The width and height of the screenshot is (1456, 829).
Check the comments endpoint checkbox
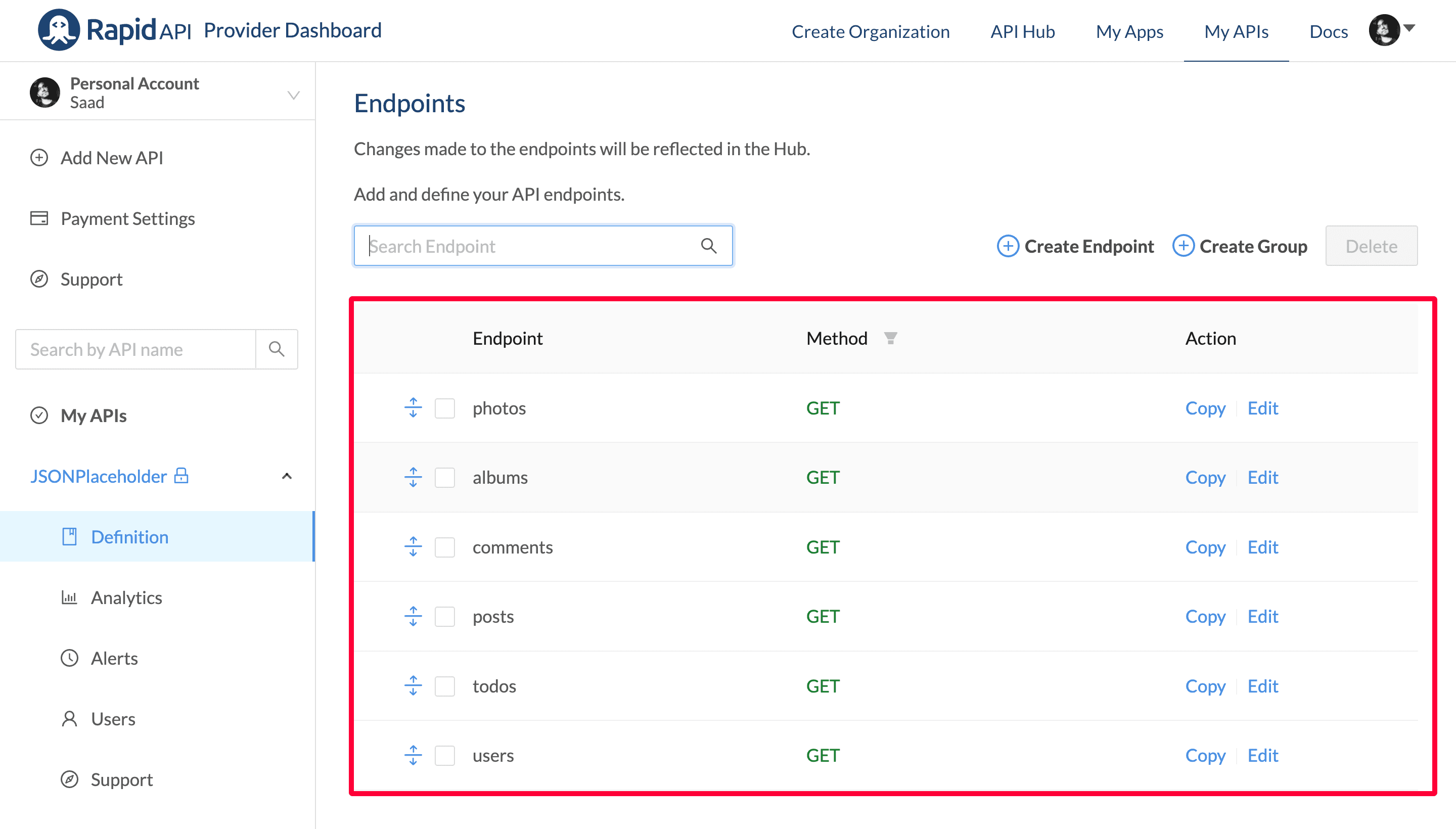click(x=445, y=547)
